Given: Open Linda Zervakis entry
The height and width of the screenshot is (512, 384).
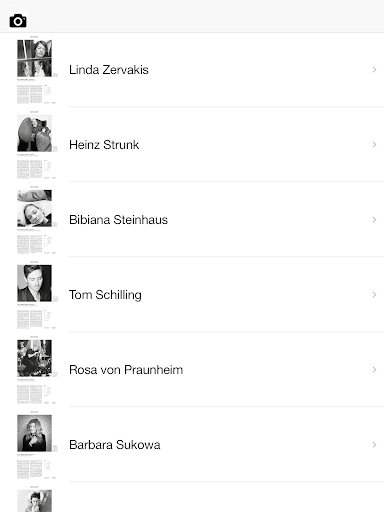Looking at the screenshot, I should point(192,70).
